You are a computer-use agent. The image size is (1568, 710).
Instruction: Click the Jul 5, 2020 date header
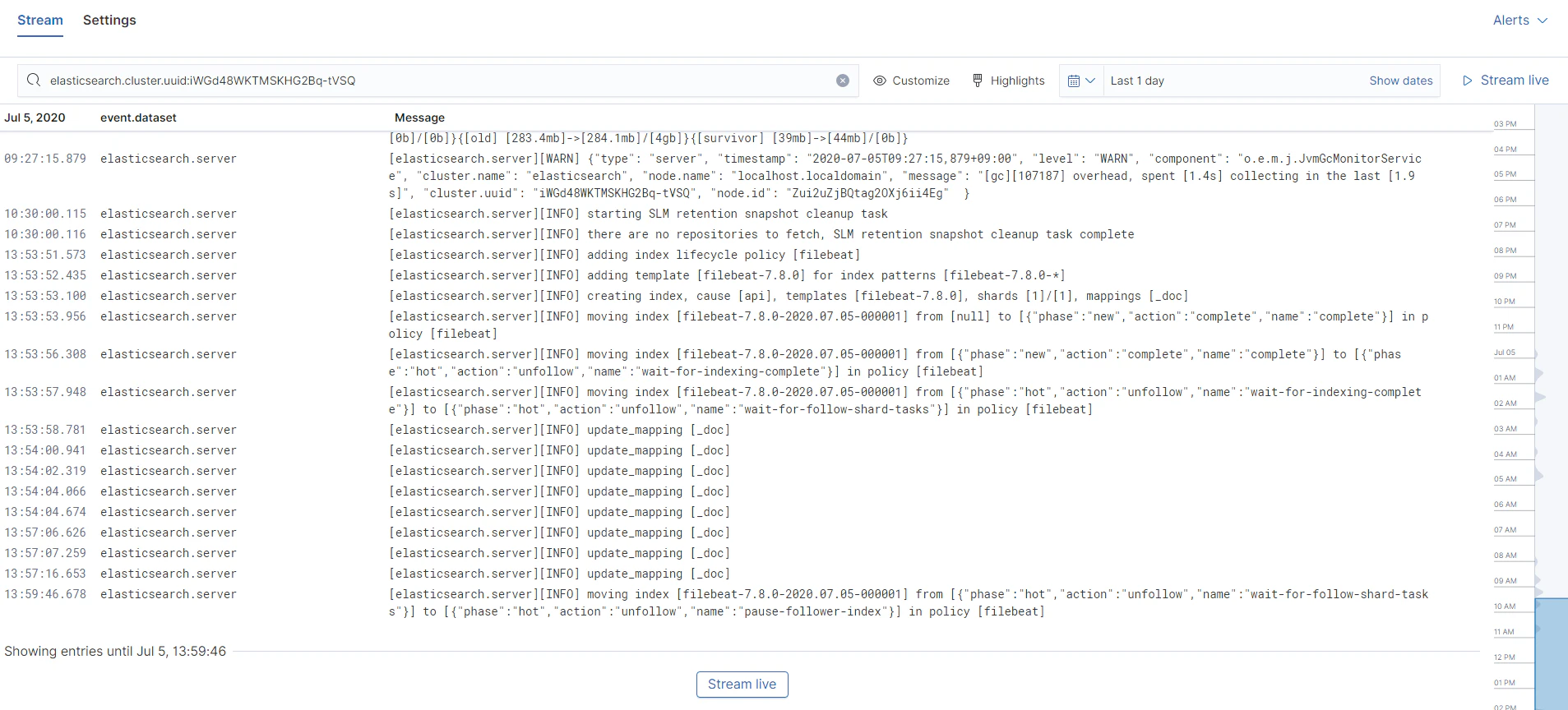coord(35,118)
